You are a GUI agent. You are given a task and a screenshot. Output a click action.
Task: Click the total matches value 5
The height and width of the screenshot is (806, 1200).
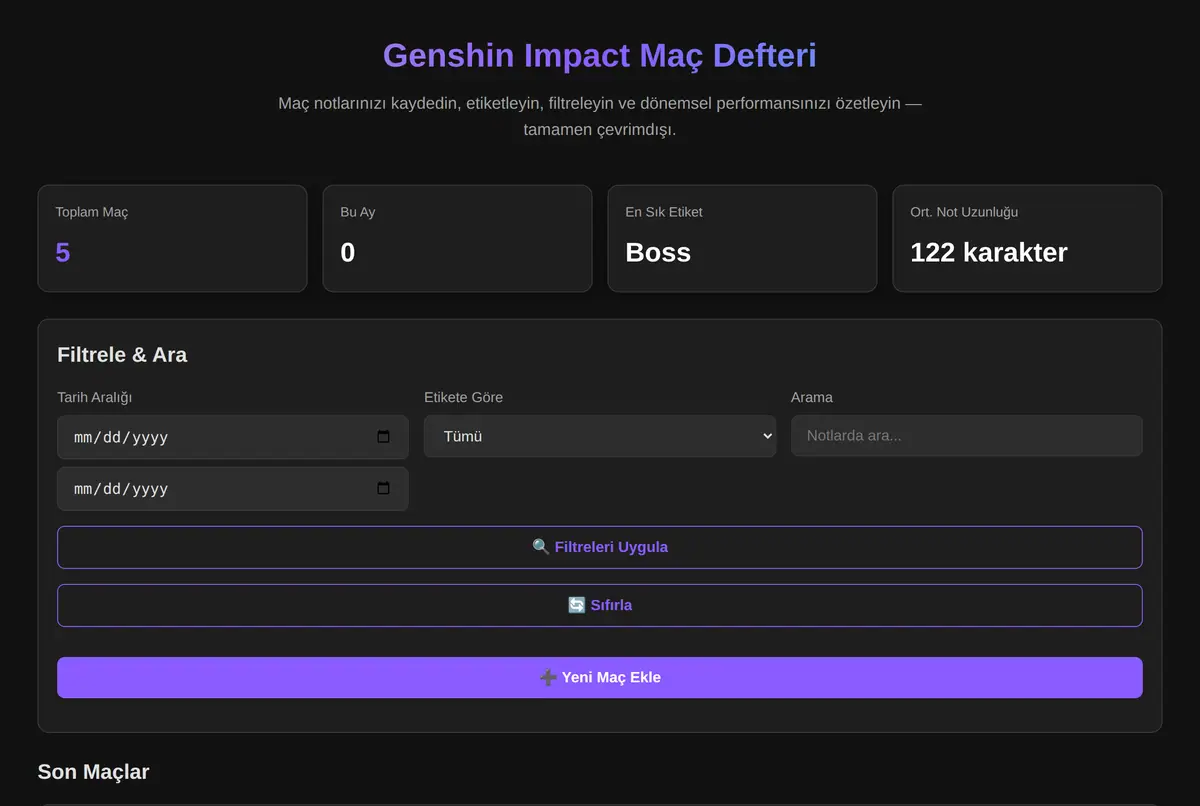click(x=63, y=252)
